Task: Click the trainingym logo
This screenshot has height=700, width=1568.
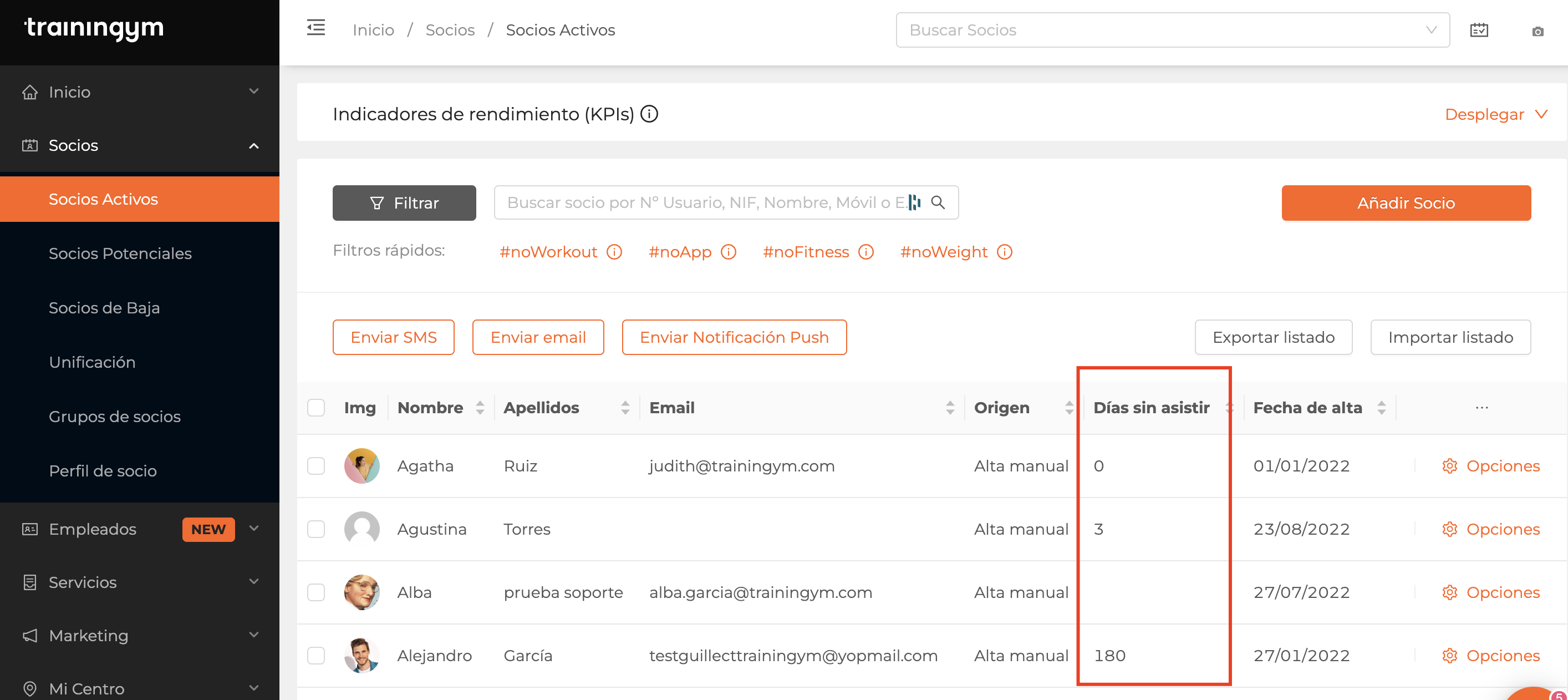Action: pyautogui.click(x=94, y=28)
